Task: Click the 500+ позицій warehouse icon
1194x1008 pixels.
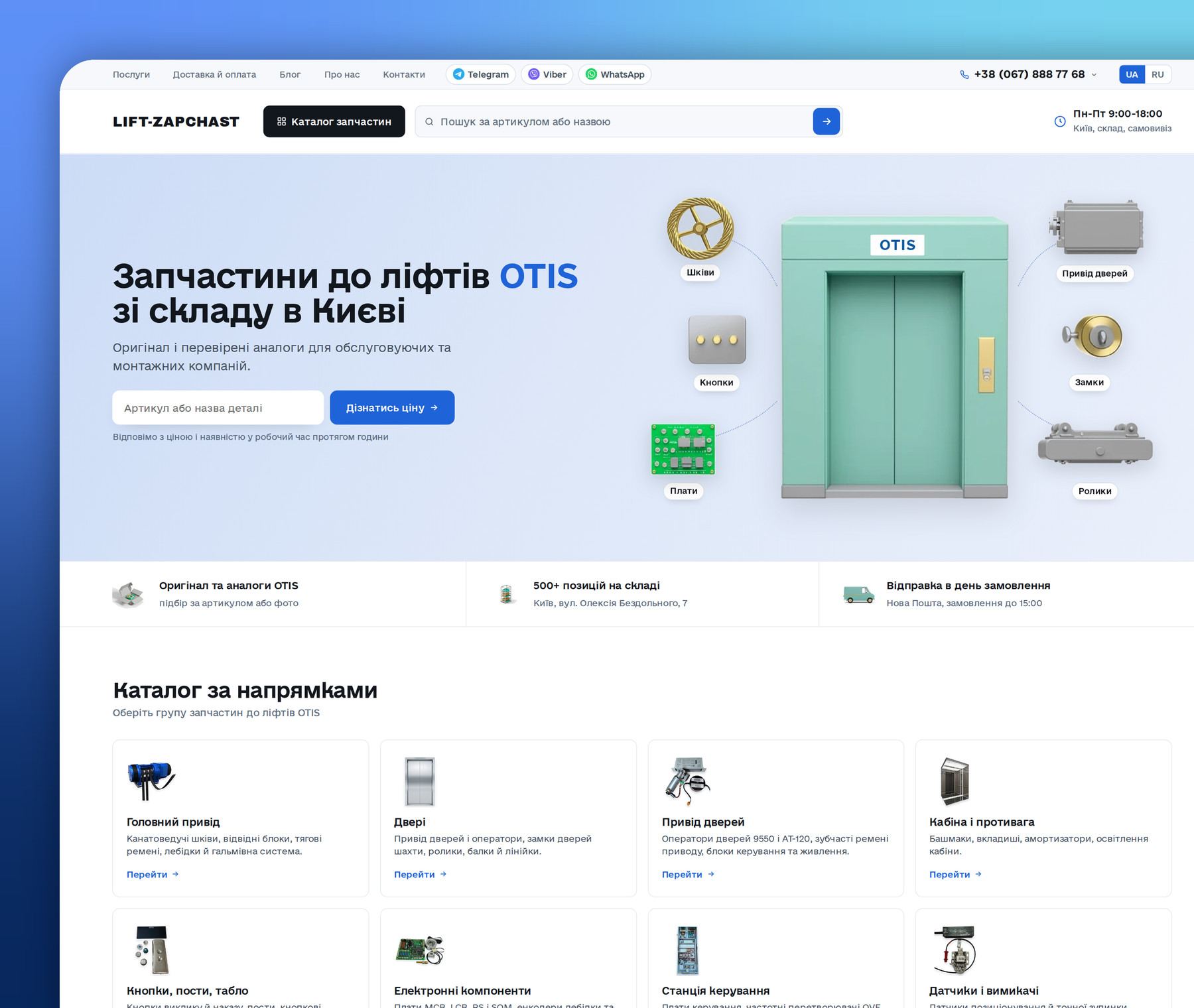Action: (507, 594)
